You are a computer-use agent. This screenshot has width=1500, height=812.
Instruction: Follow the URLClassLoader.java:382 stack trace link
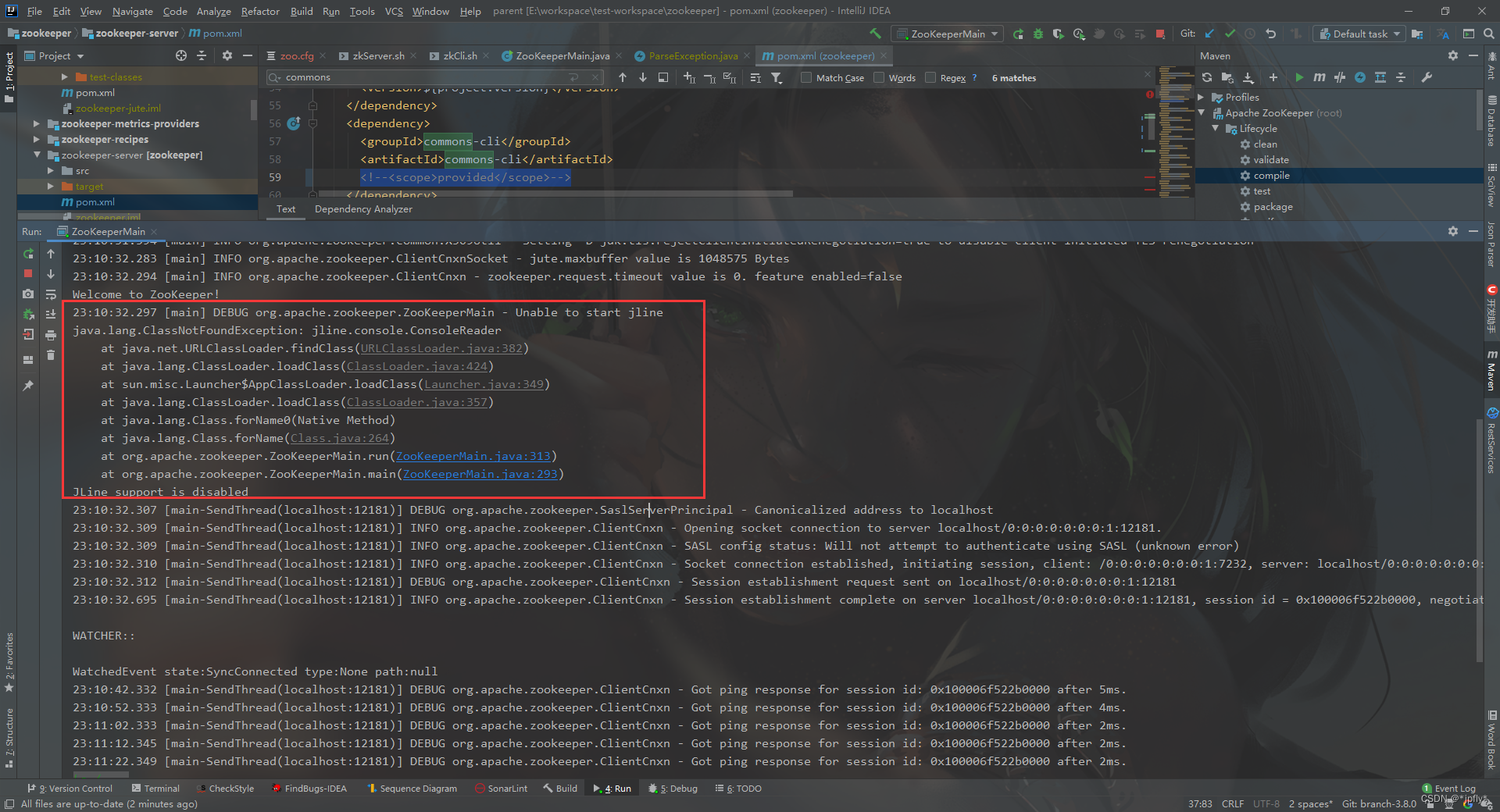pos(441,348)
